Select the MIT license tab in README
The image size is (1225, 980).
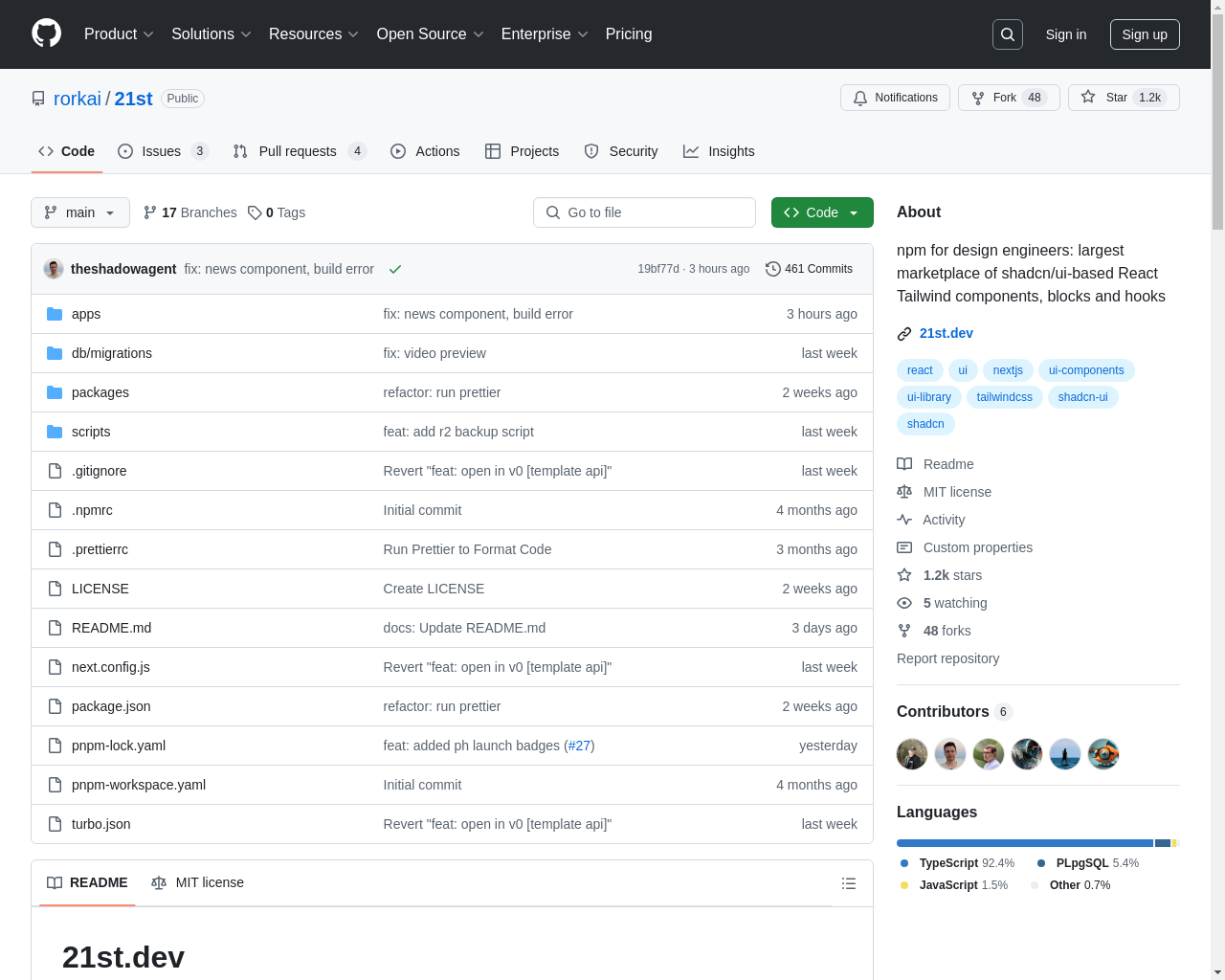click(x=197, y=882)
